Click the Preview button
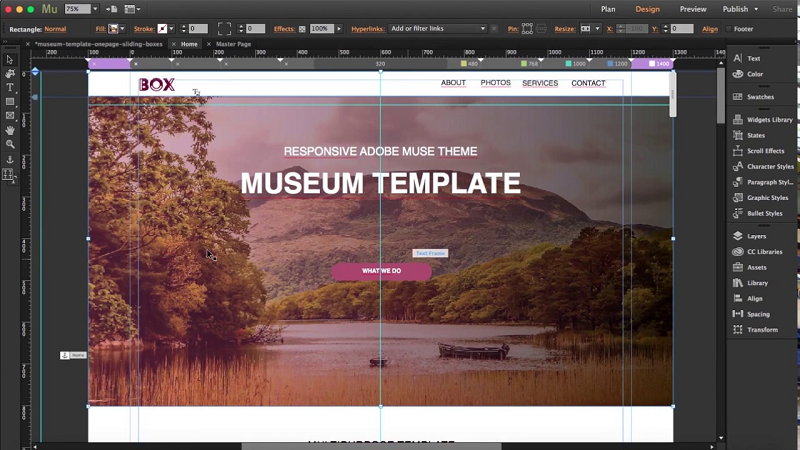The image size is (800, 450). [693, 9]
